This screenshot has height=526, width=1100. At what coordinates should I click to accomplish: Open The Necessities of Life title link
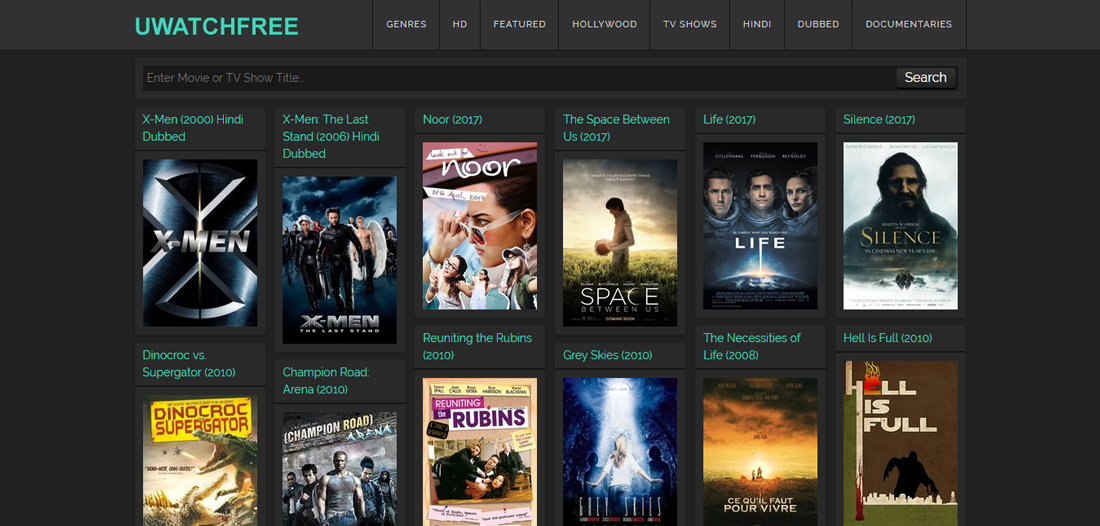click(752, 346)
